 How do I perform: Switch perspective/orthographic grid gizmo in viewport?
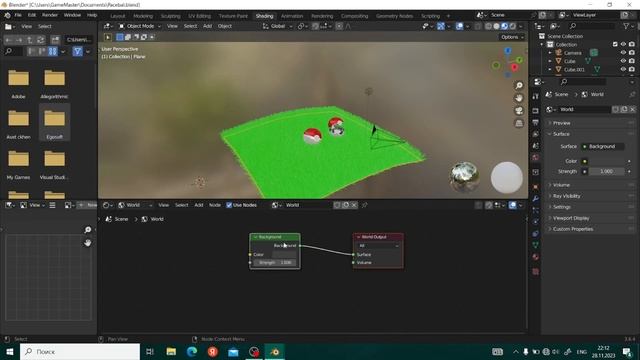519,123
